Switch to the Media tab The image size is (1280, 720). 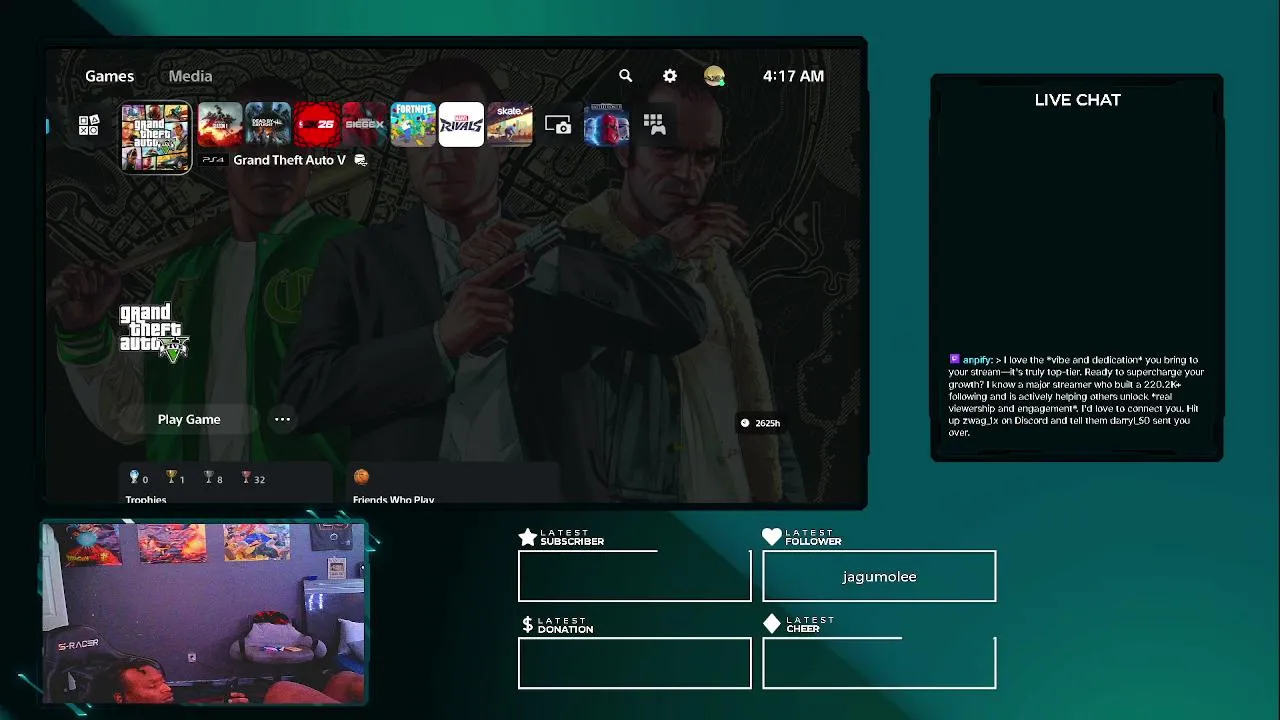pyautogui.click(x=190, y=76)
